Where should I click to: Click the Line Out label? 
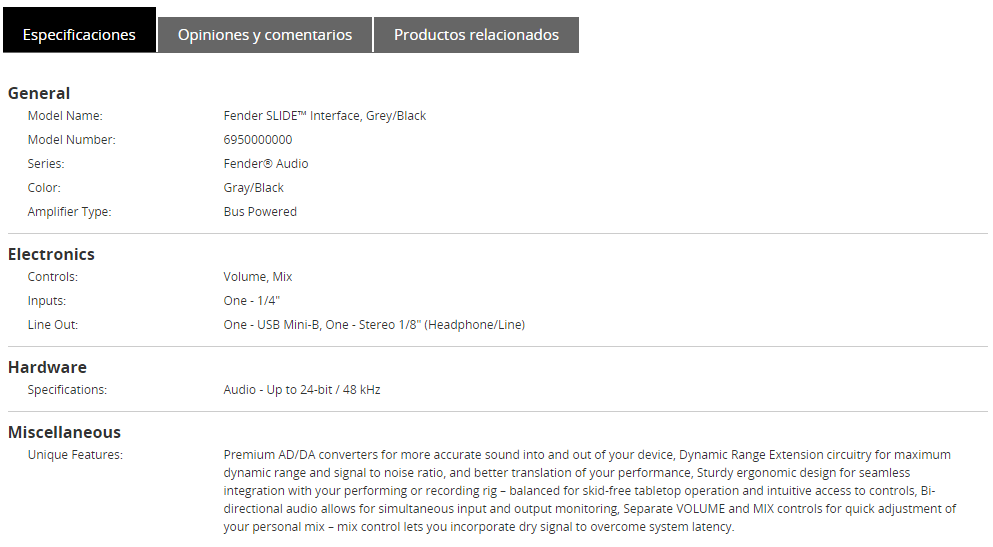pyautogui.click(x=53, y=325)
